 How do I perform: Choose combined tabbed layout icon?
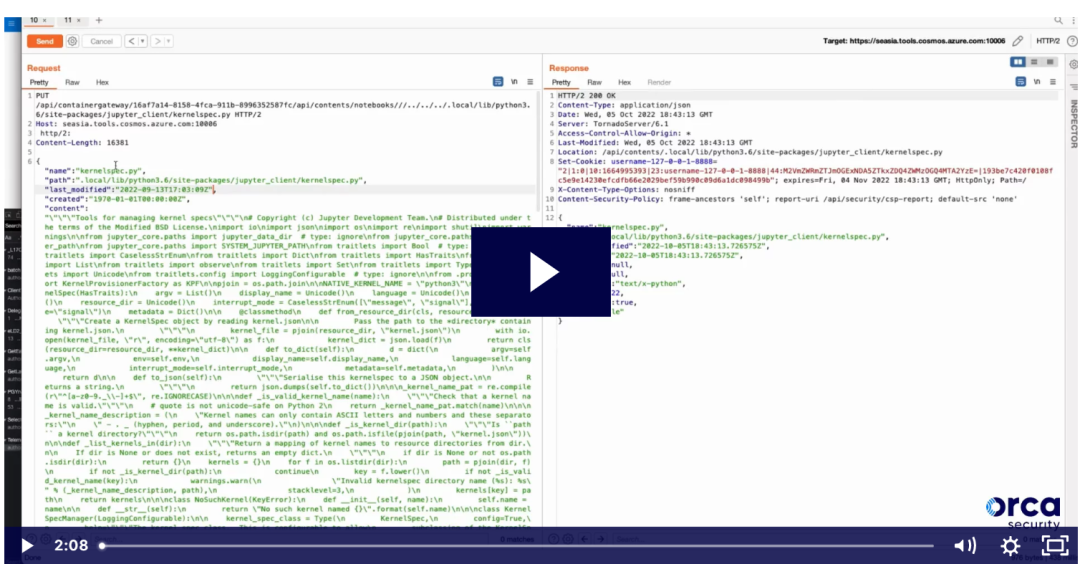pos(1050,62)
